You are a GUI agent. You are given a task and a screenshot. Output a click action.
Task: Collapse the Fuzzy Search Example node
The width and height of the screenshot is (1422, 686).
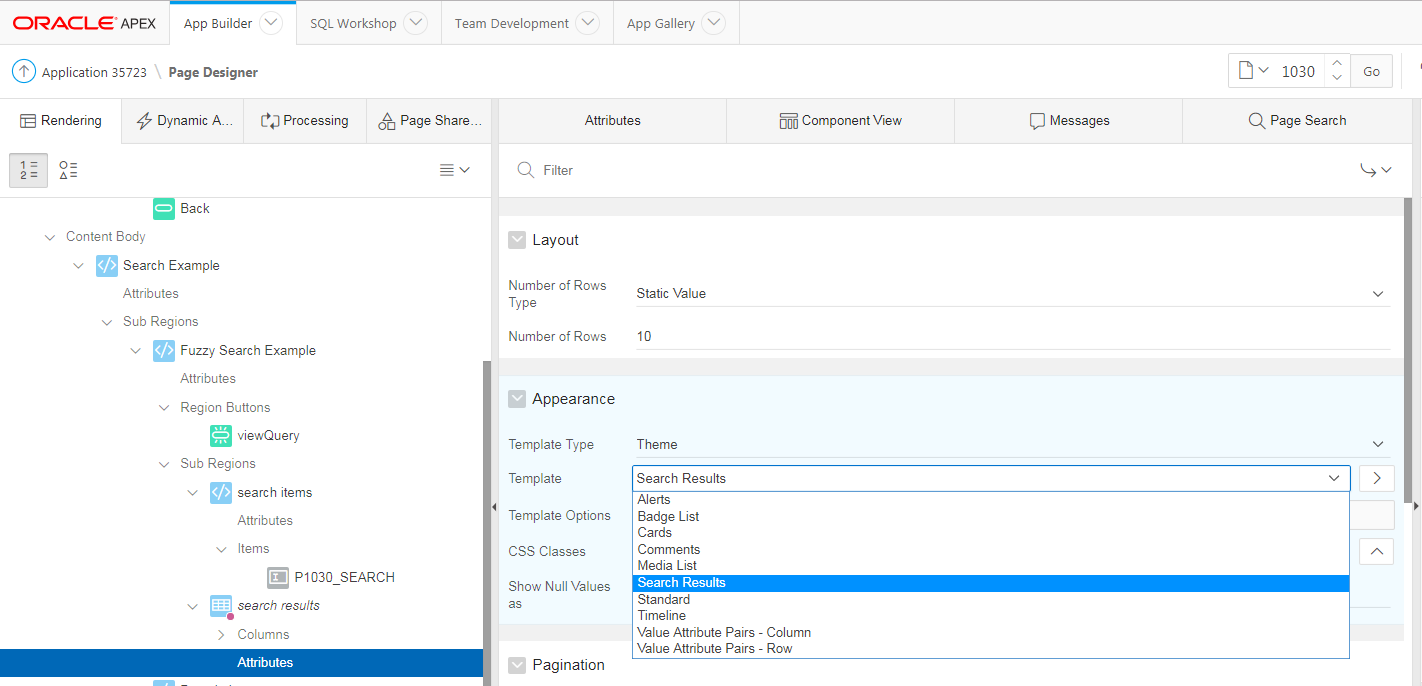tap(136, 350)
